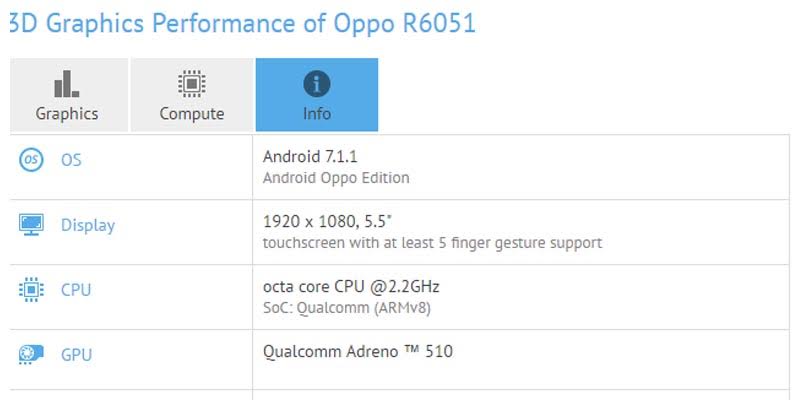Click the OS row icon
The height and width of the screenshot is (400, 800).
coord(31,161)
